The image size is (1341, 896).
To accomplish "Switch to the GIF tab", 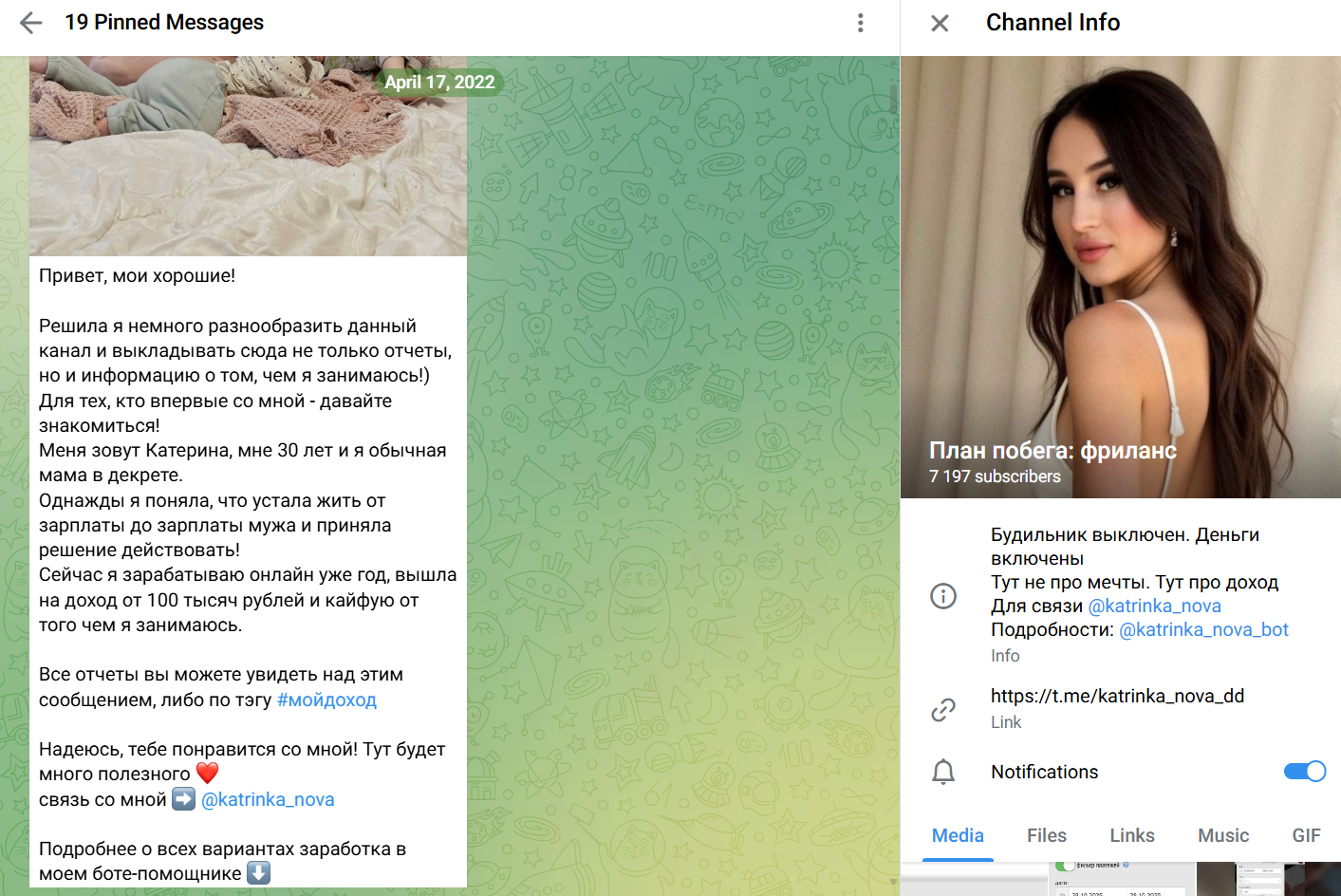I will [x=1306, y=835].
